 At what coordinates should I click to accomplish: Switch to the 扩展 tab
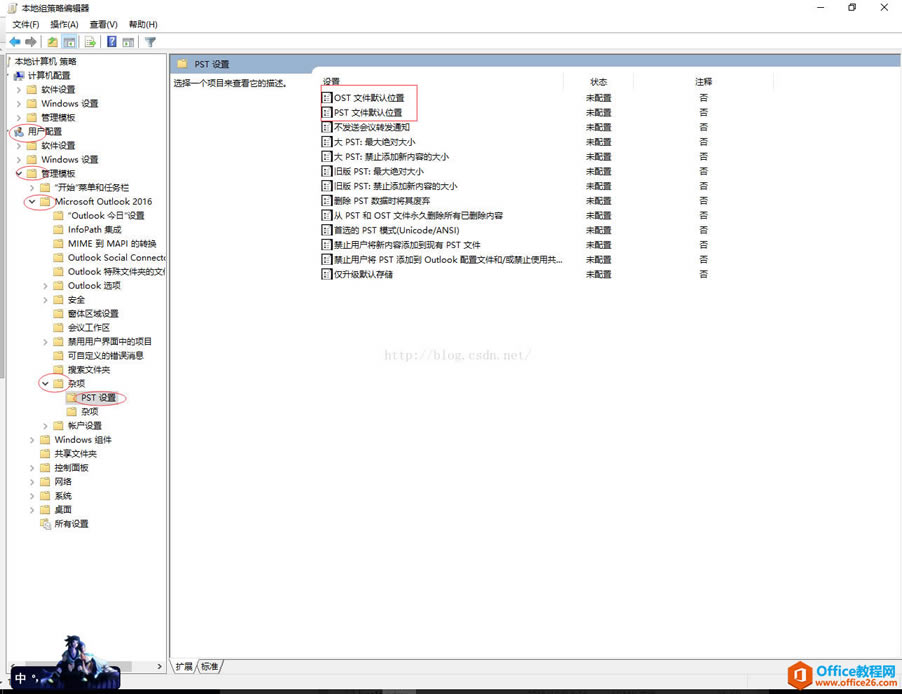(x=184, y=666)
